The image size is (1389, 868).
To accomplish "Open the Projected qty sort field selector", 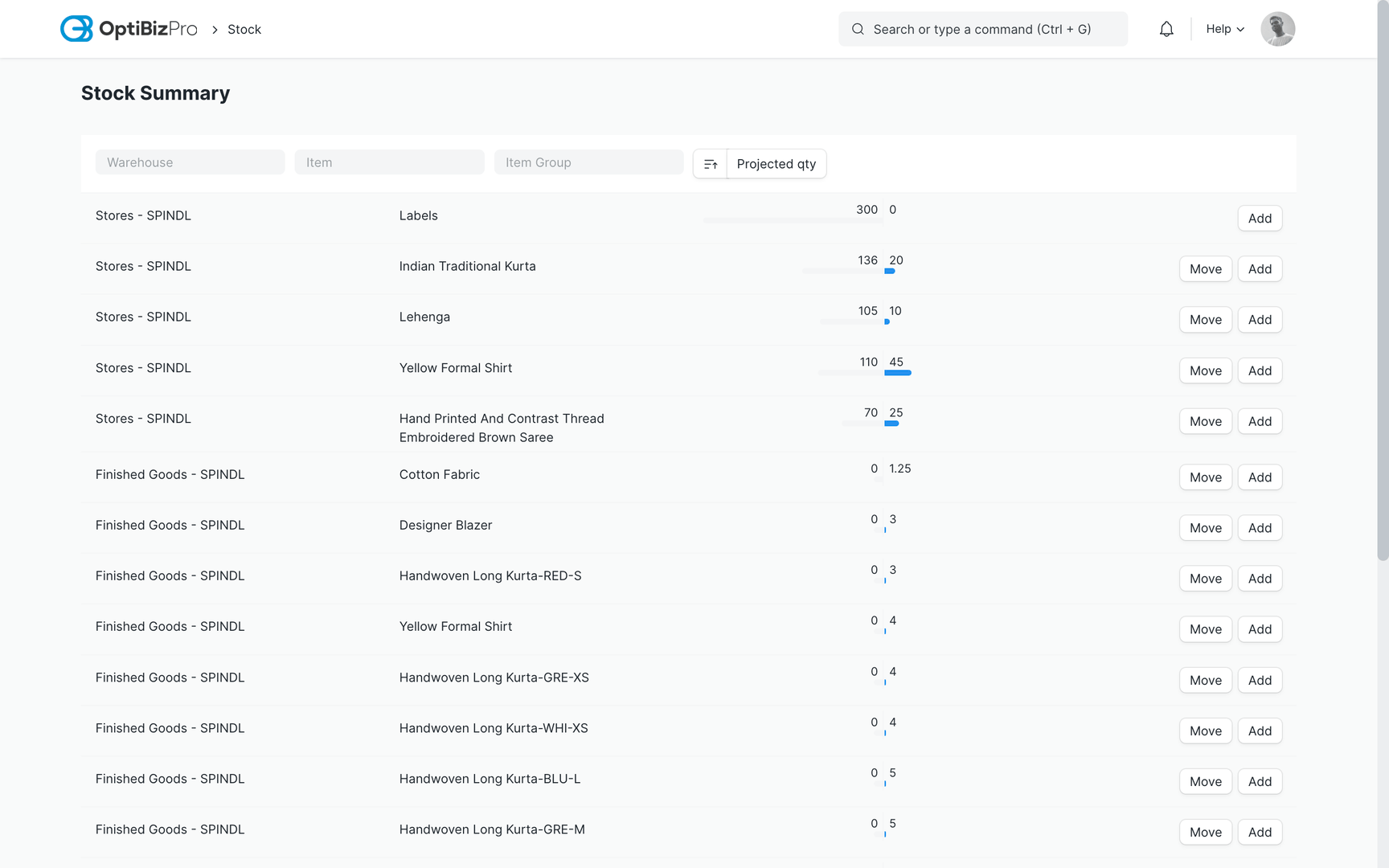I will point(776,163).
